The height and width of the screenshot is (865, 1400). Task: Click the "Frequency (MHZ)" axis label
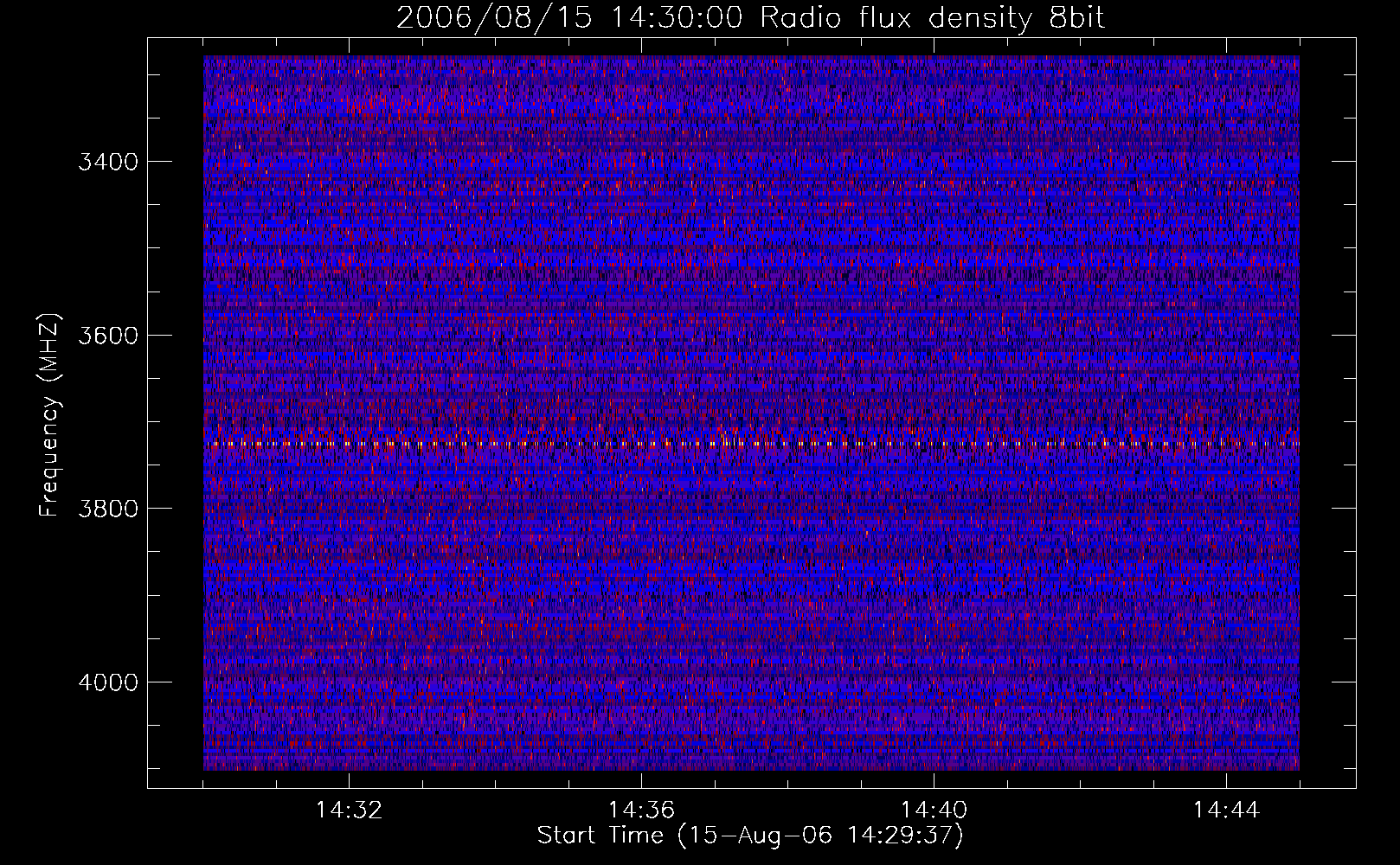coord(50,415)
